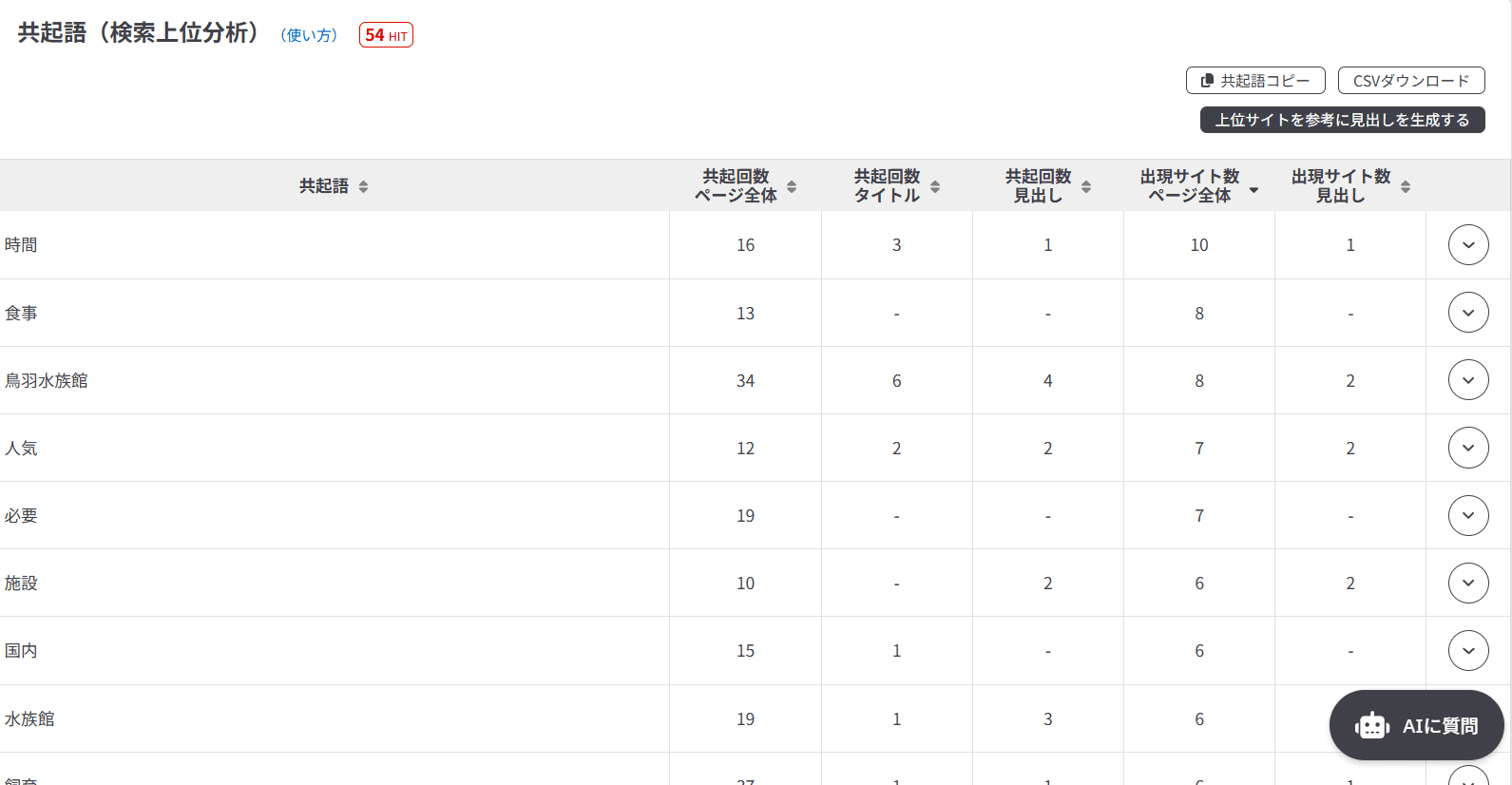Download the CSV file
Viewport: 1512px width, 785px height.
click(x=1411, y=81)
